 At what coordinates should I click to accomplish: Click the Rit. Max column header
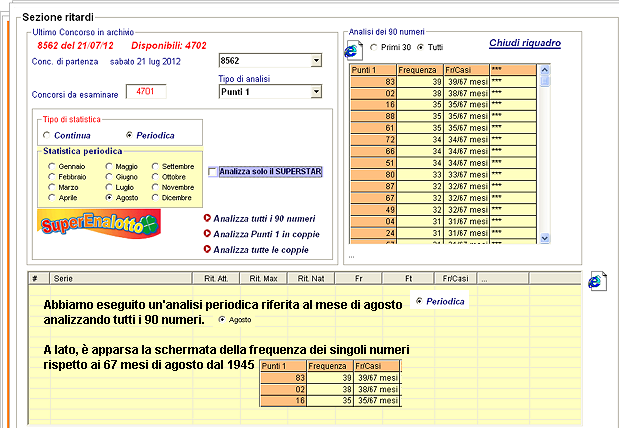click(x=263, y=278)
